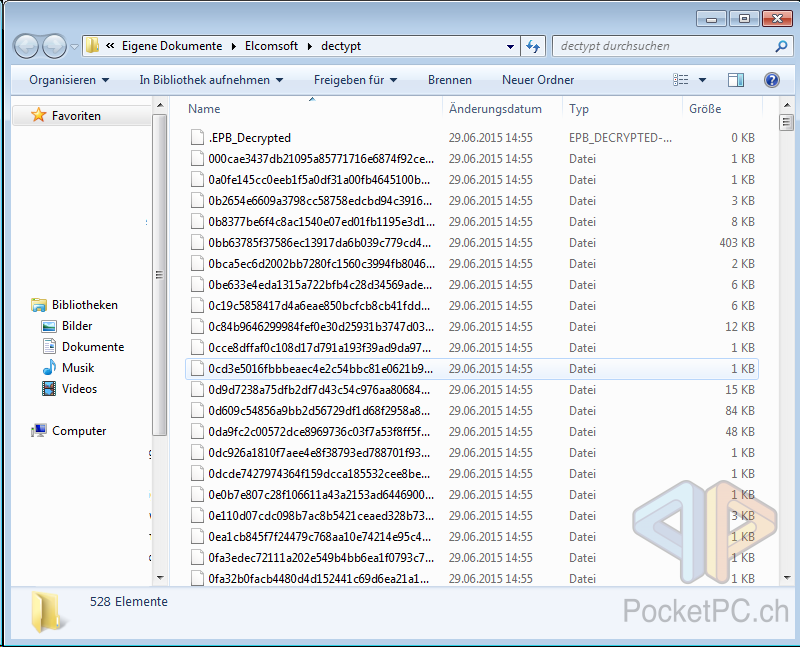This screenshot has height=647, width=800.
Task: Open help with the question mark icon
Action: 771,80
